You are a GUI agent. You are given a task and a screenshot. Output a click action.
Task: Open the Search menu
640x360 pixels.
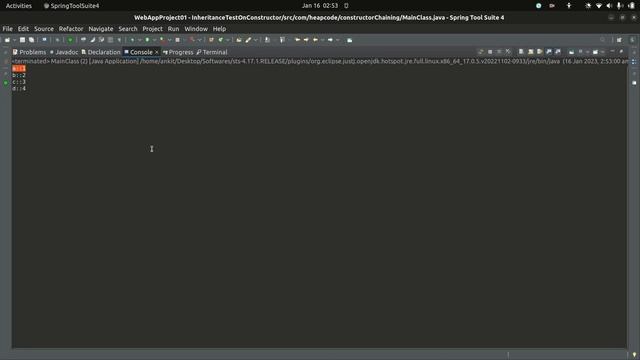click(128, 29)
